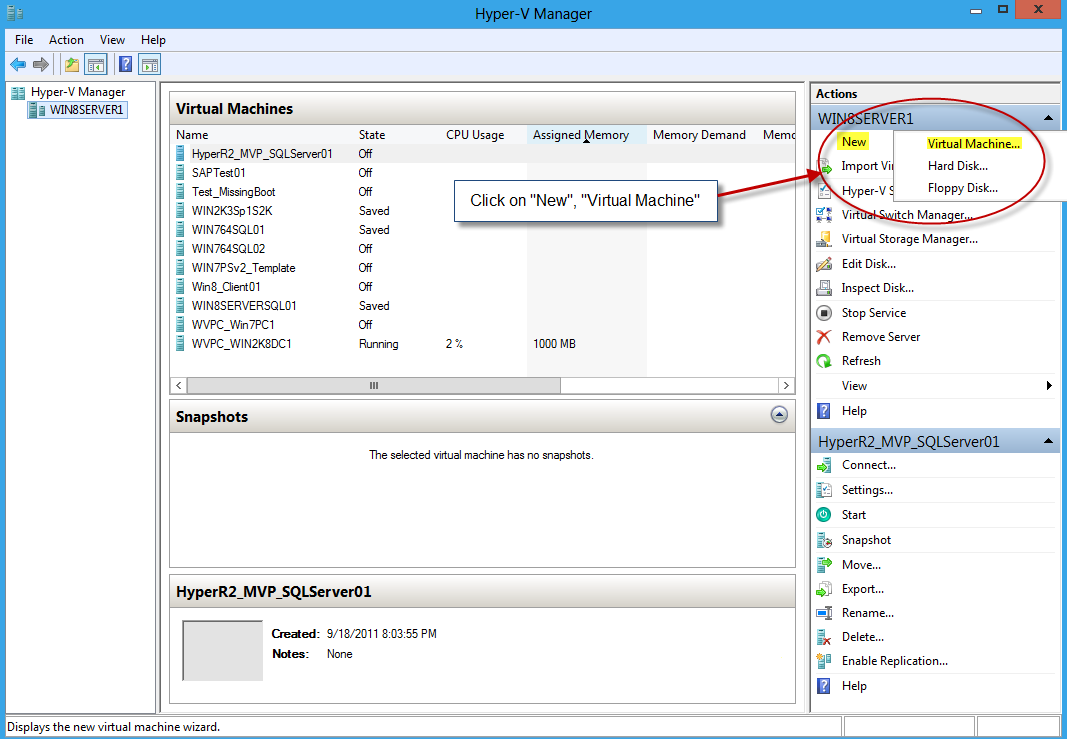Click the horizontal scrollbar thumb in VM list
Screen dimensions: 1067x739
click(374, 386)
